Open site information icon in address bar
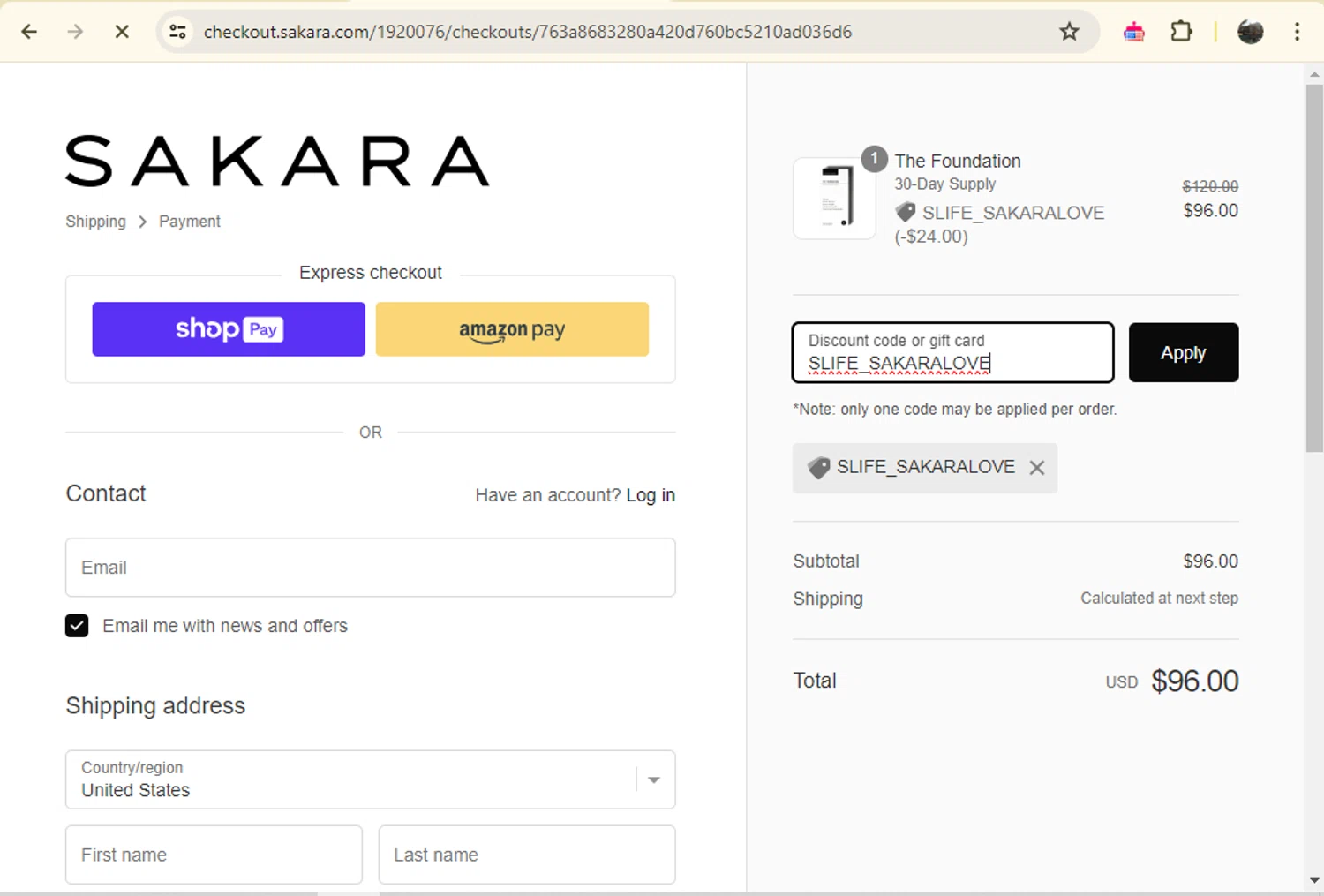 tap(177, 32)
